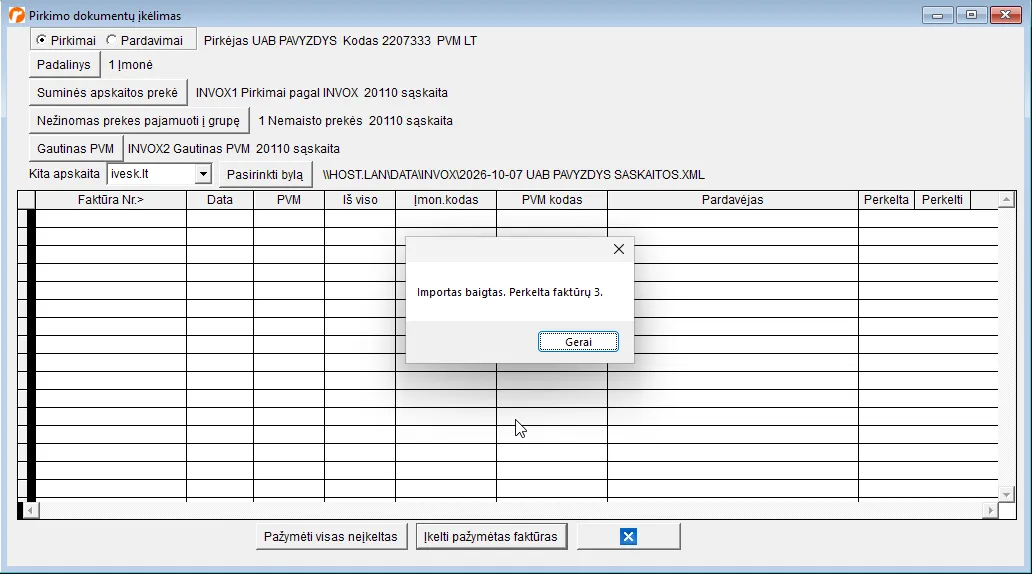This screenshot has height=574, width=1032.
Task: Click the Įmon.kodas column header
Action: tap(446, 199)
